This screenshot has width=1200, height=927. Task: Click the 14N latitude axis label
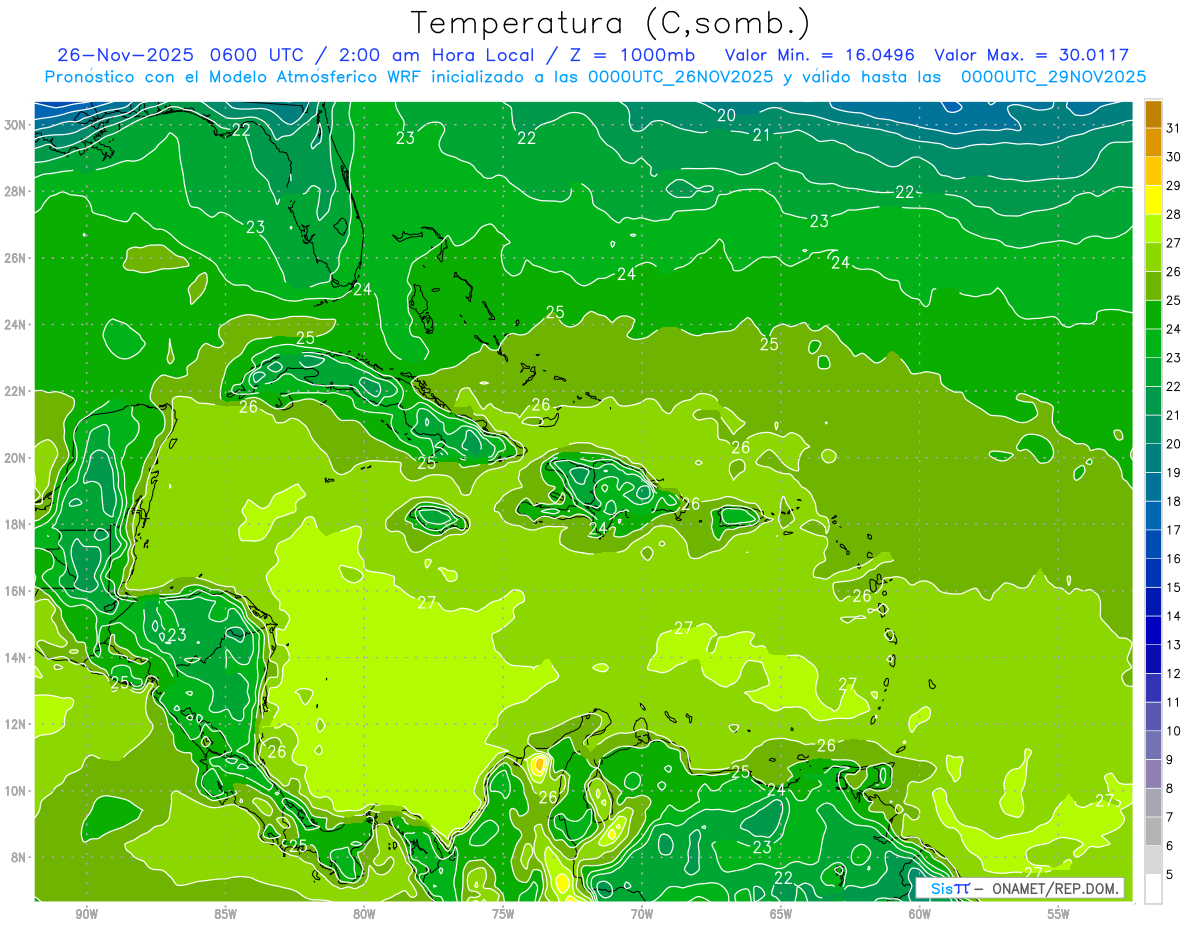tap(16, 657)
